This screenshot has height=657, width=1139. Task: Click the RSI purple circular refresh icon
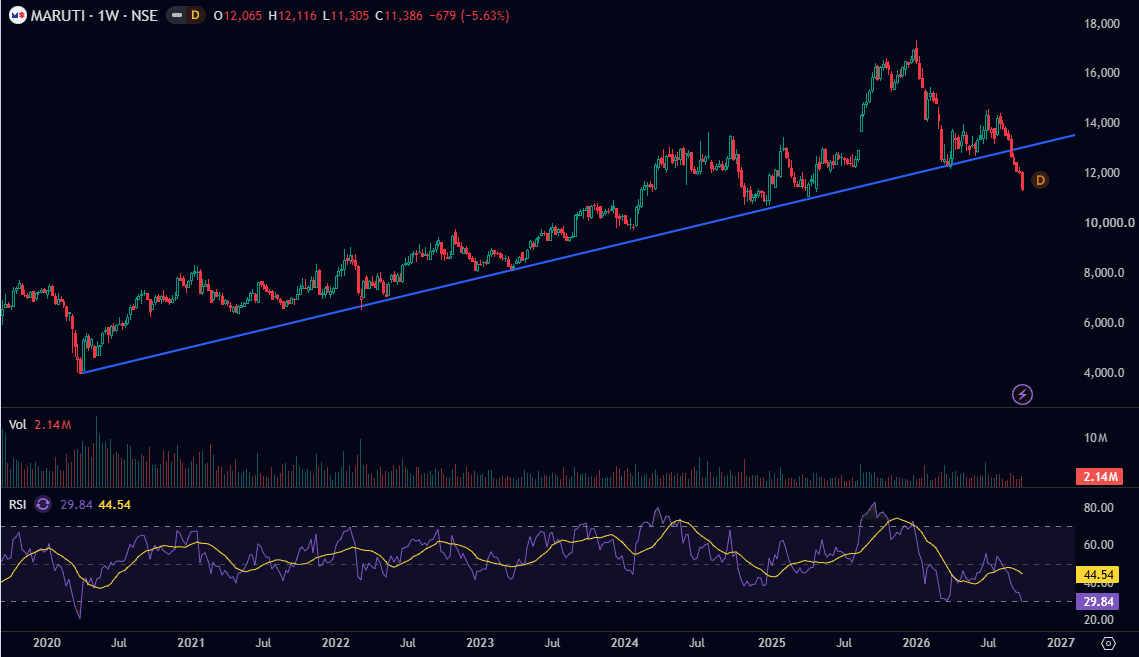tap(43, 504)
